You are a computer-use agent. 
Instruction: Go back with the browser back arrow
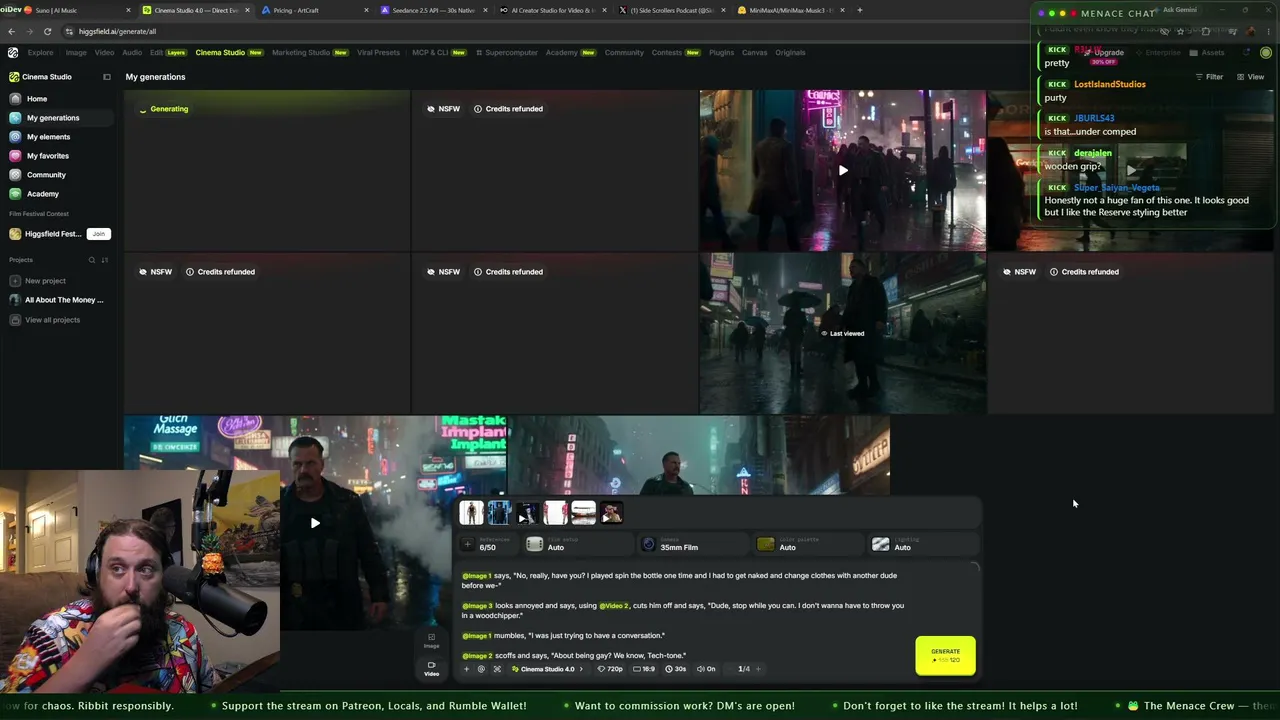pos(11,31)
